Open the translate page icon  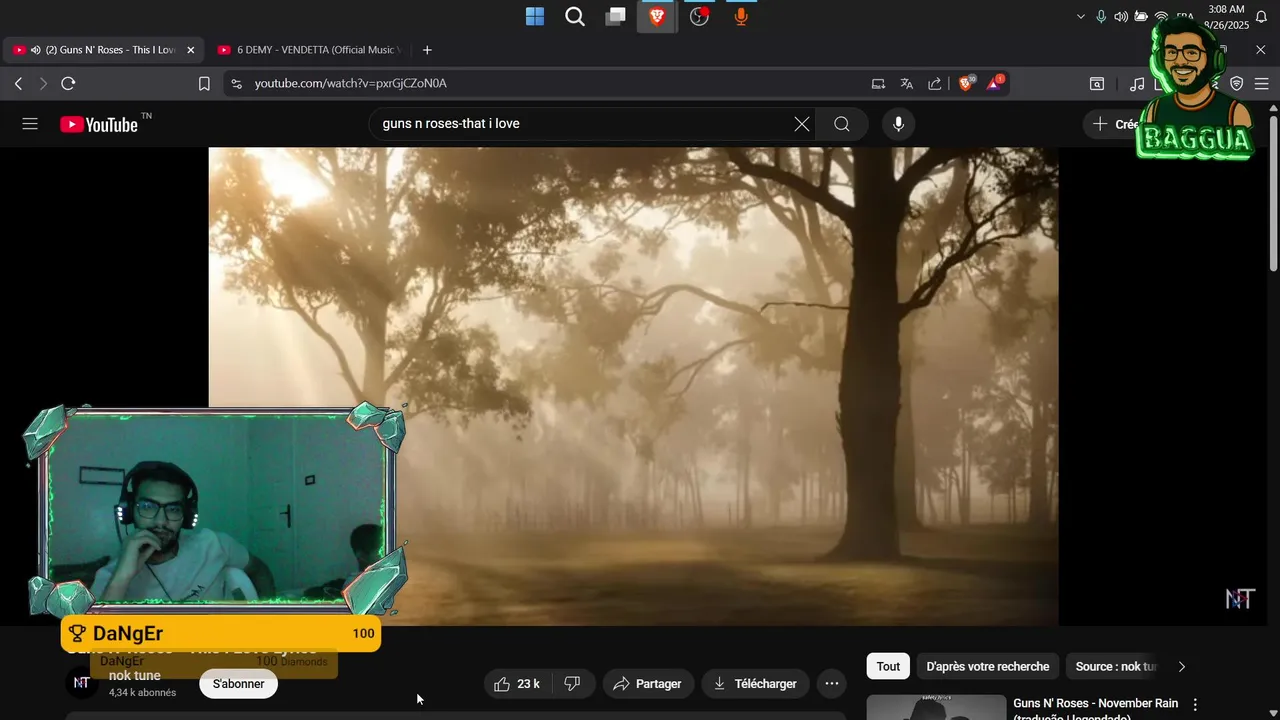click(x=906, y=84)
